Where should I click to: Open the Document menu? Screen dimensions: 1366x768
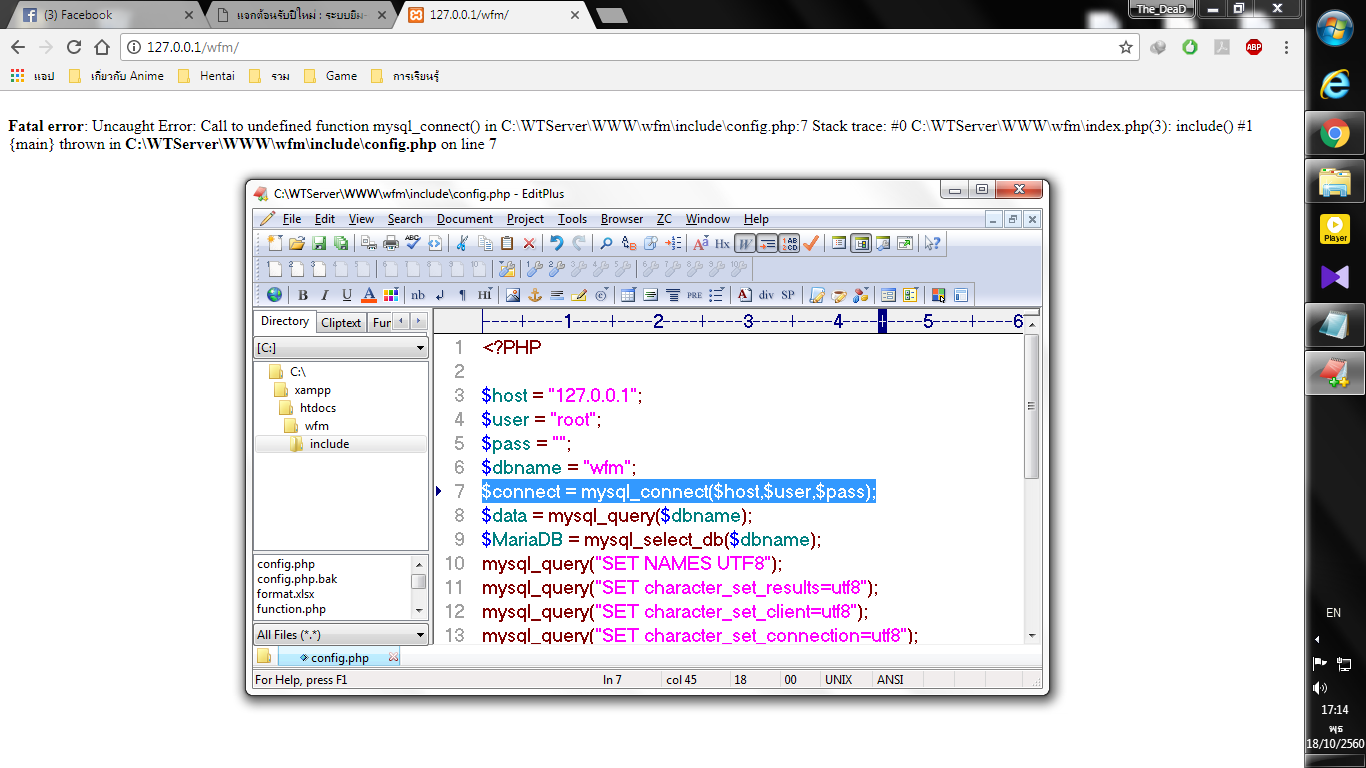[x=464, y=219]
